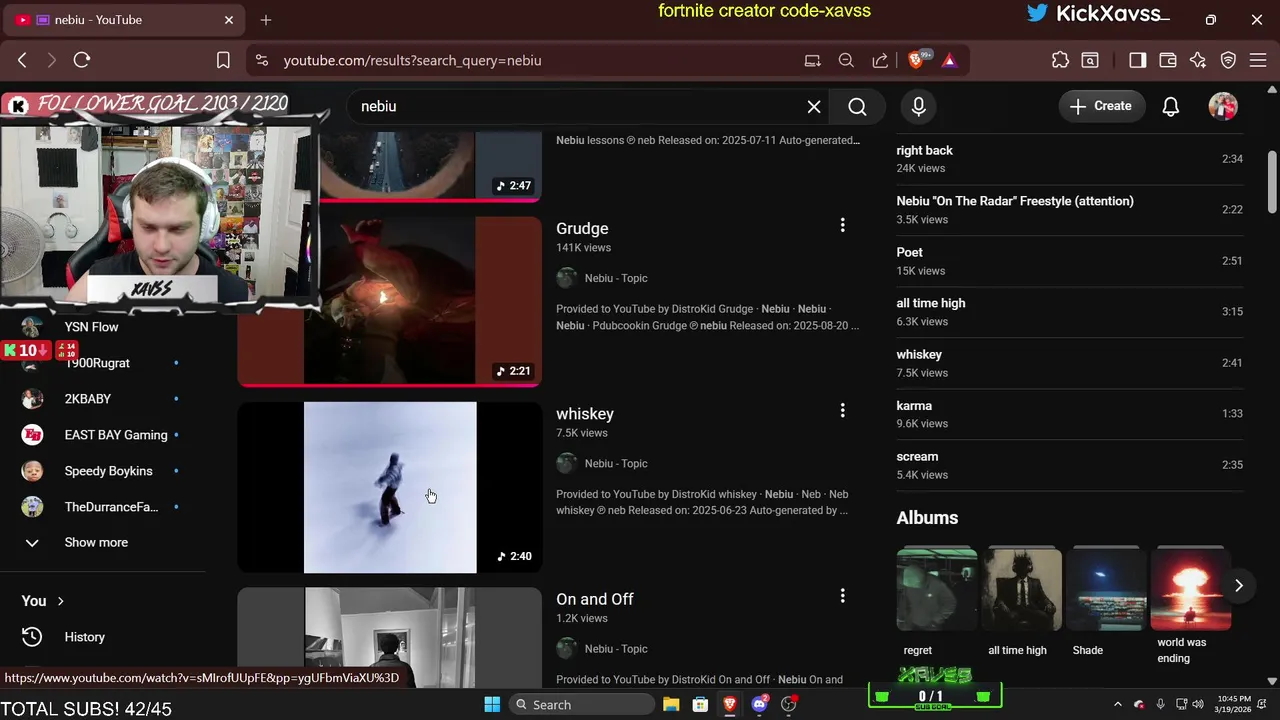Open the whiskey result title link
This screenshot has width=1280, height=720.
click(585, 414)
